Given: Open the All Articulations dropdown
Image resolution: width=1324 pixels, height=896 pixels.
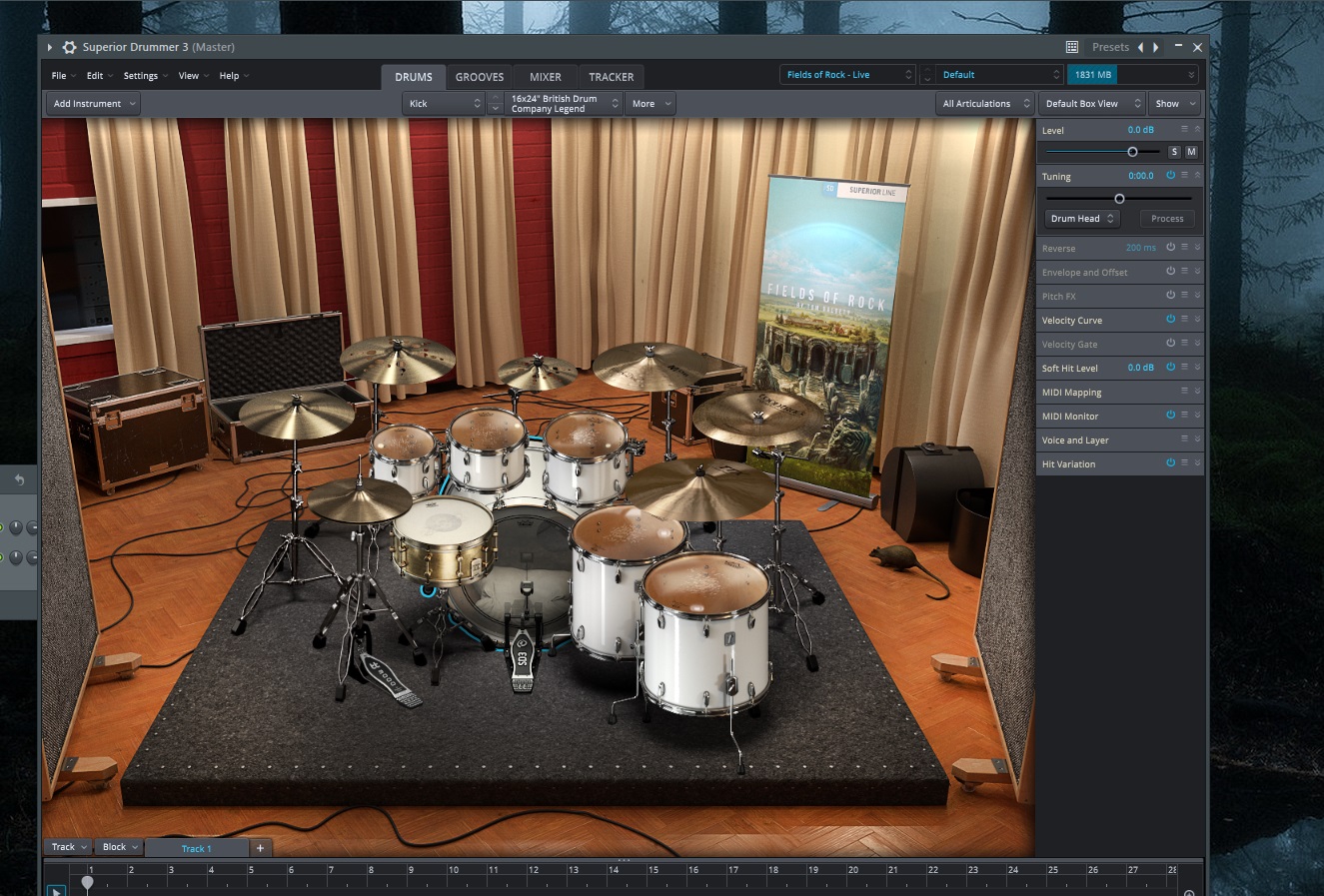Looking at the screenshot, I should [985, 104].
